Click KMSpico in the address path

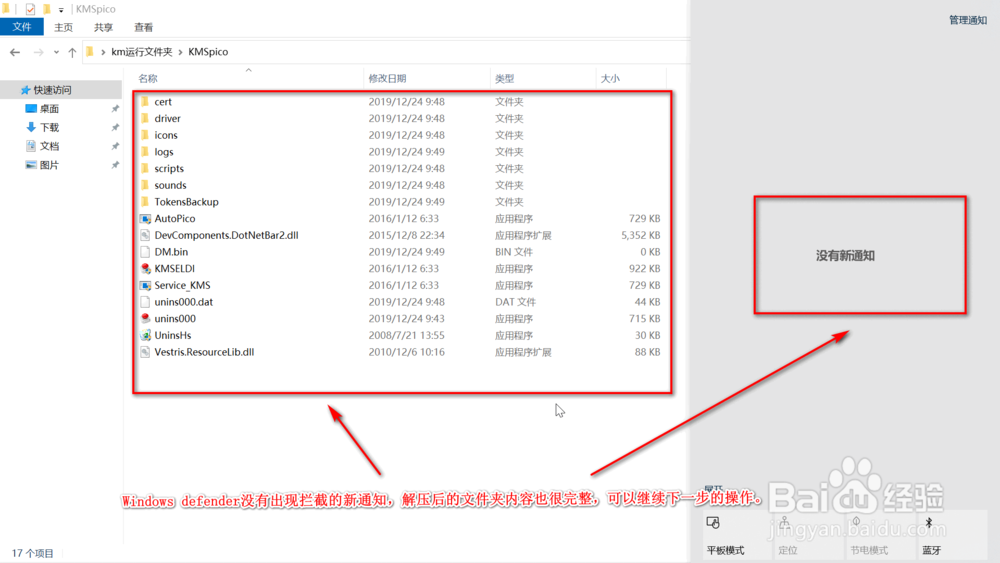208,52
